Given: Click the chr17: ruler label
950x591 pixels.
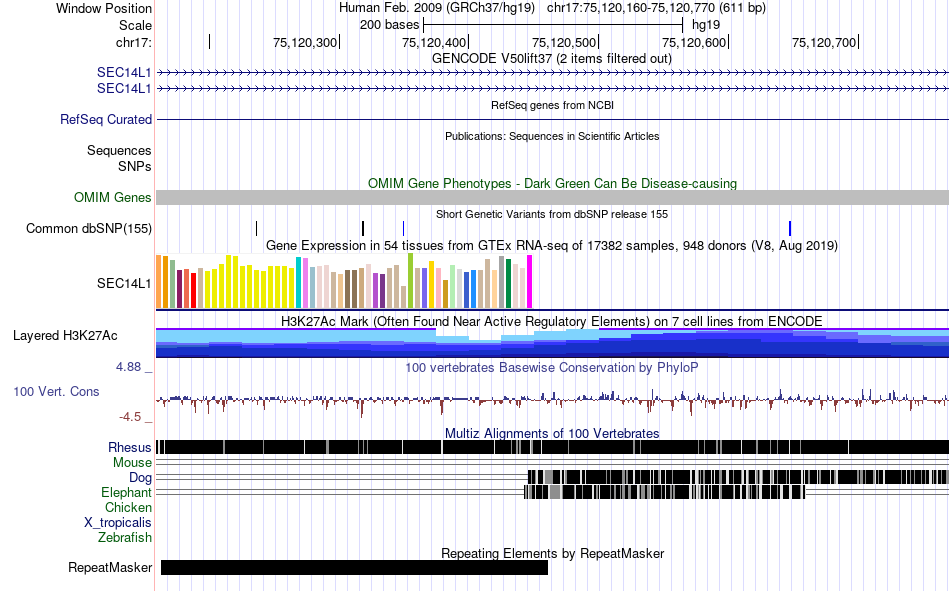Looking at the screenshot, I should coord(133,42).
